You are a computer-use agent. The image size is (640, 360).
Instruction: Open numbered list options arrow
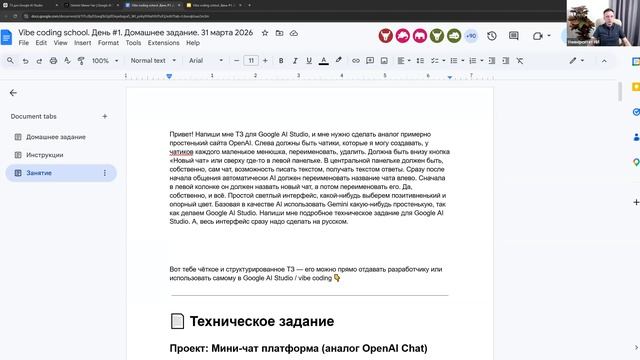point(482,60)
